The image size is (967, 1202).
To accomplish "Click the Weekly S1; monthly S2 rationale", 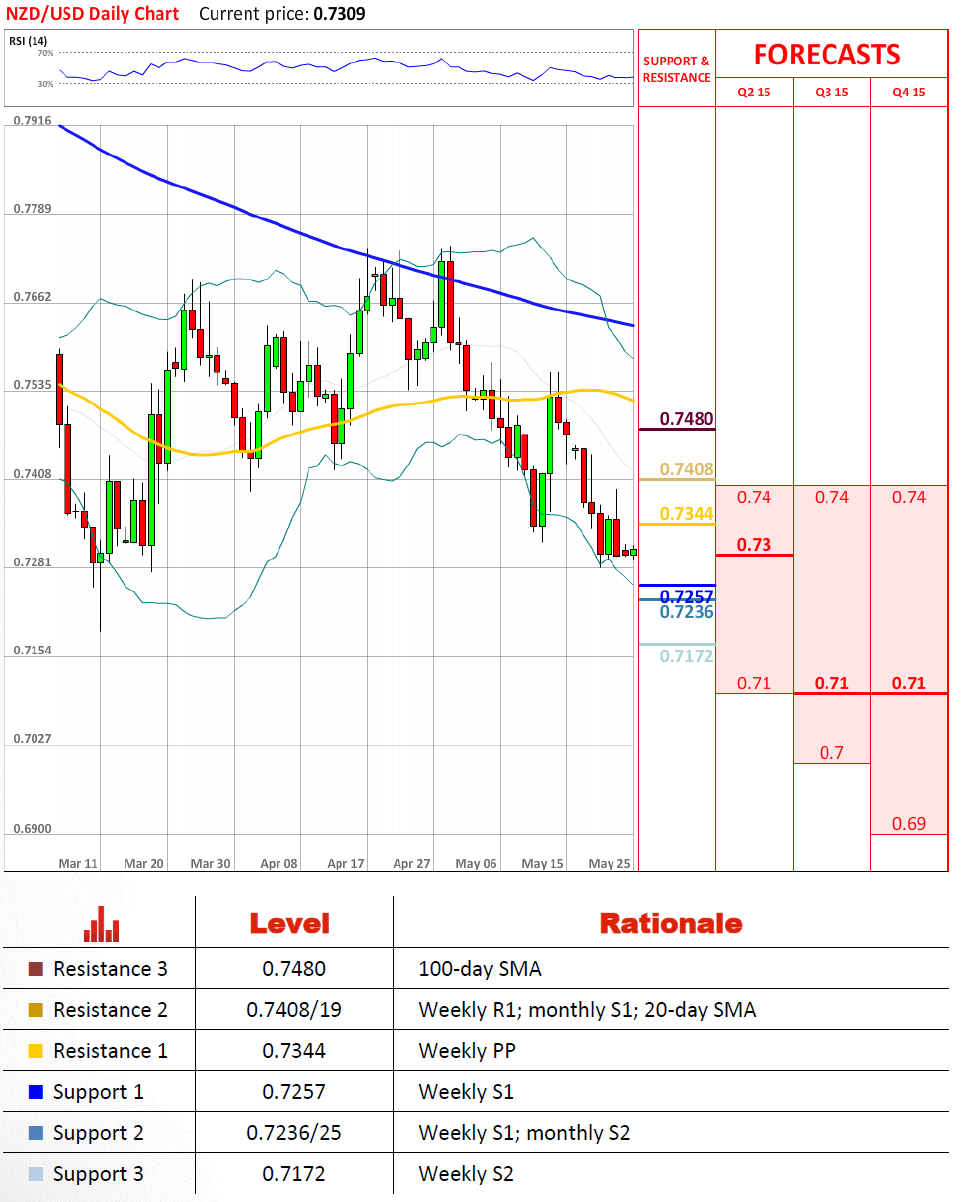I will click(x=524, y=1133).
